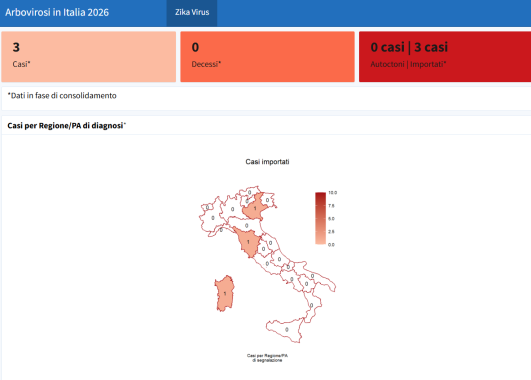Viewport: 531px width, 380px height.
Task: Click 'Casi per Regione/PA di diagnosi' heading
Action: pyautogui.click(x=66, y=126)
